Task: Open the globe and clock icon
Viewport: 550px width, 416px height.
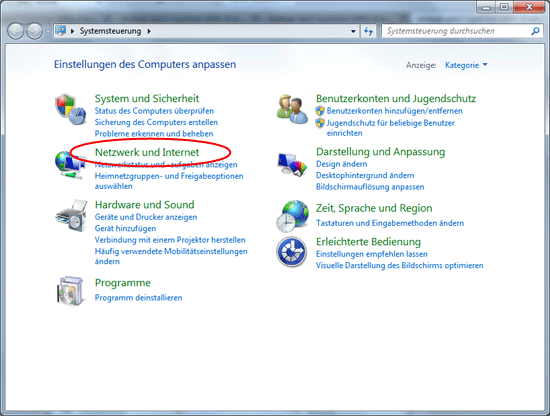Action: tap(293, 216)
